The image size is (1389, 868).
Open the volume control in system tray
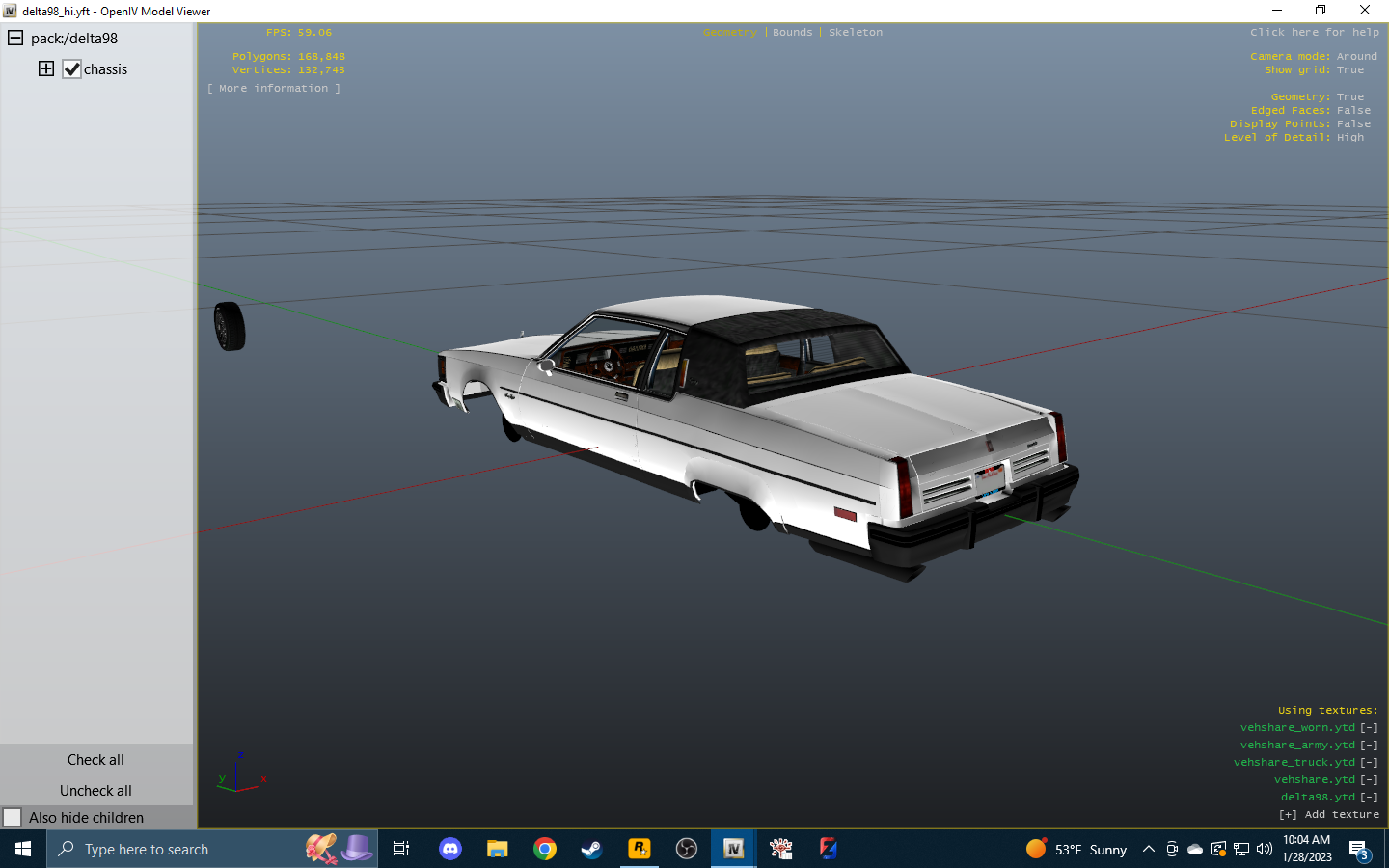(1265, 850)
